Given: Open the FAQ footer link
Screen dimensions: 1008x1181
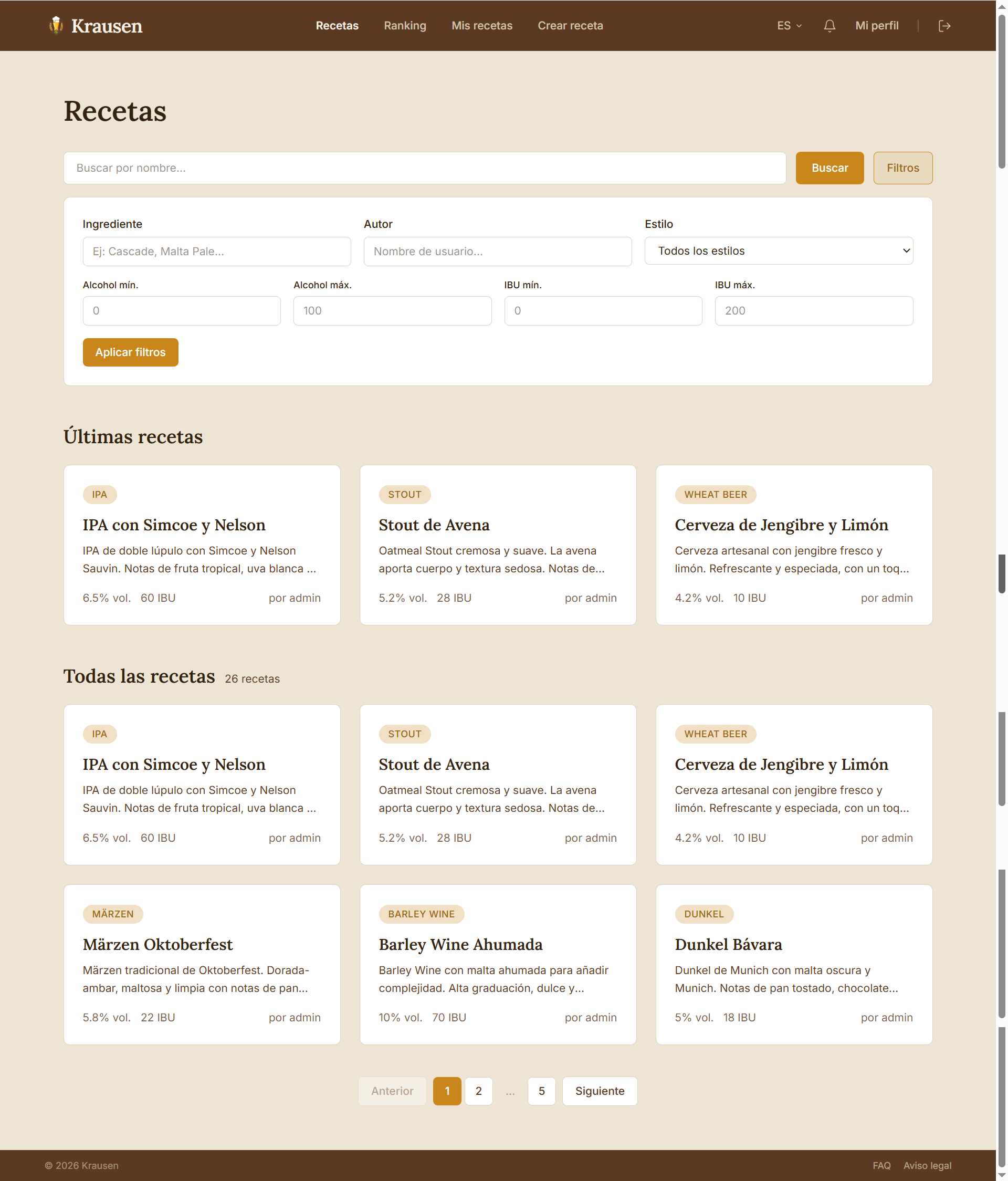Looking at the screenshot, I should tap(881, 1166).
